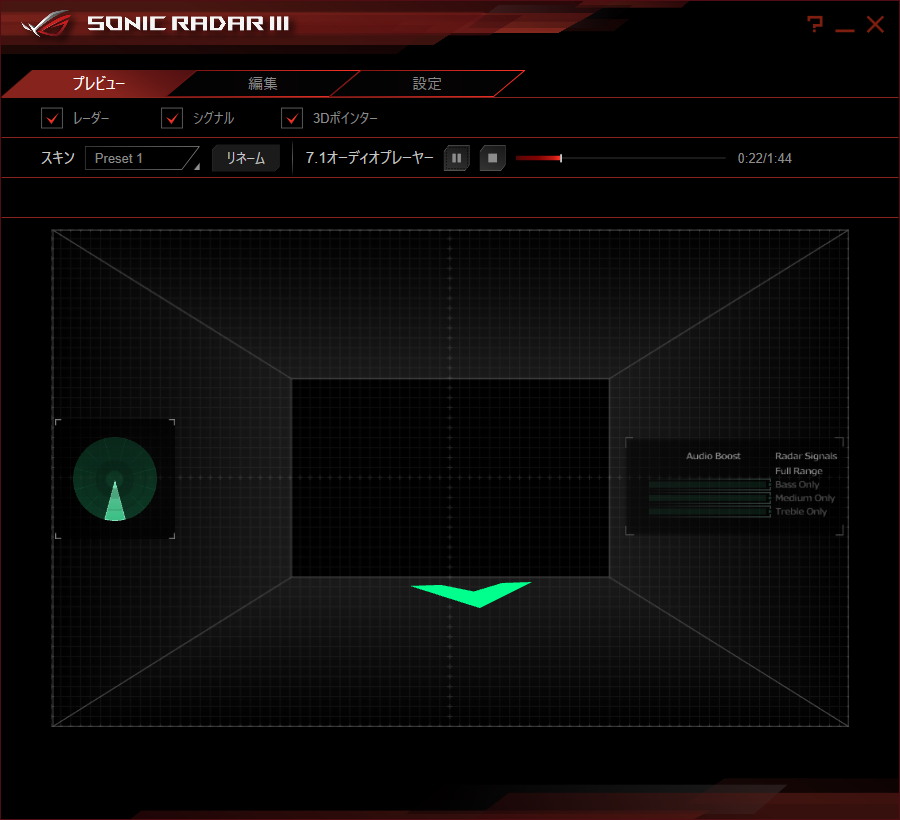Screen dimensions: 900x820
Task: Click the audio playback progress slider
Action: [620, 158]
